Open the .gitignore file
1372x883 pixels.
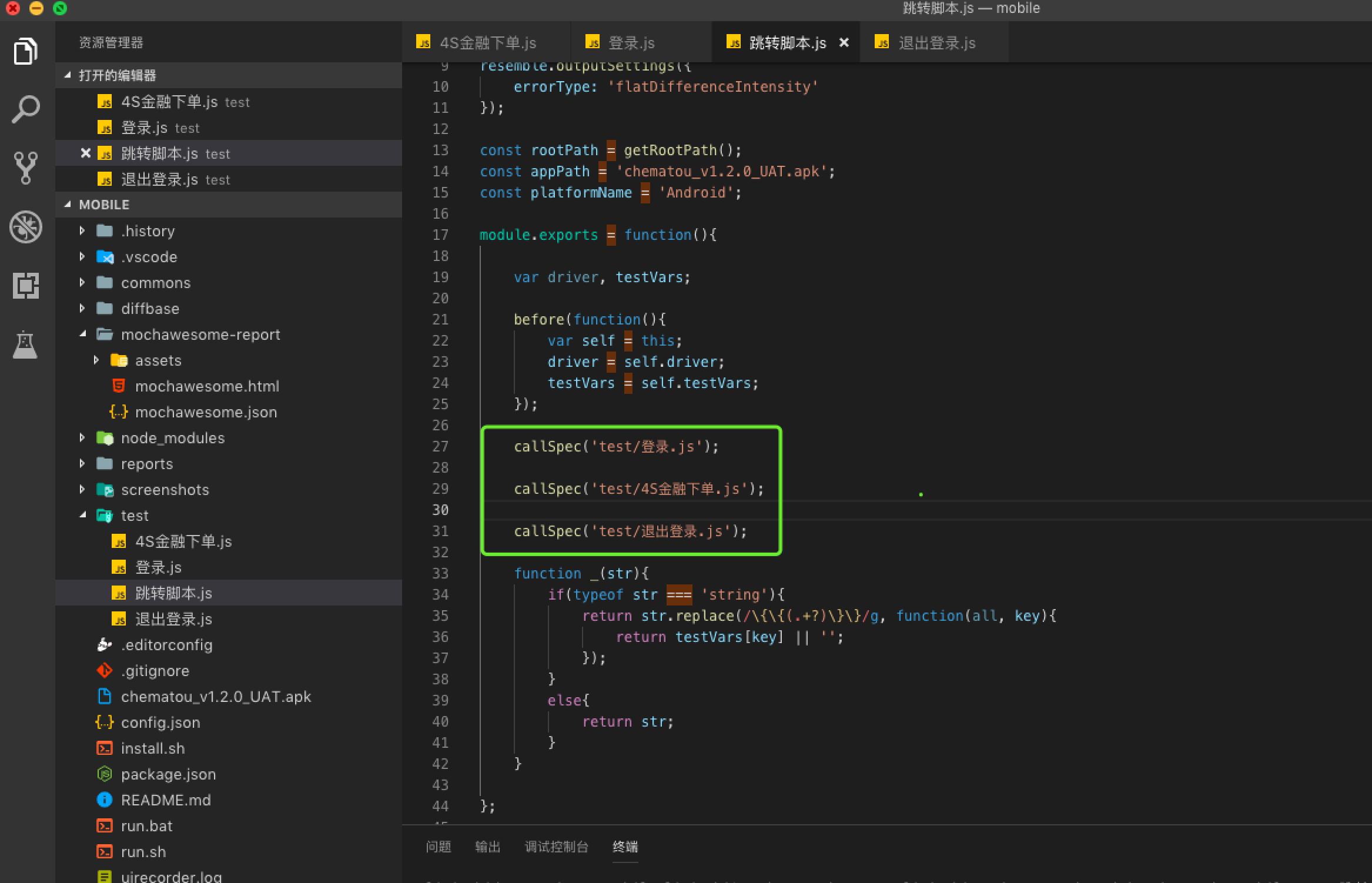(229, 671)
